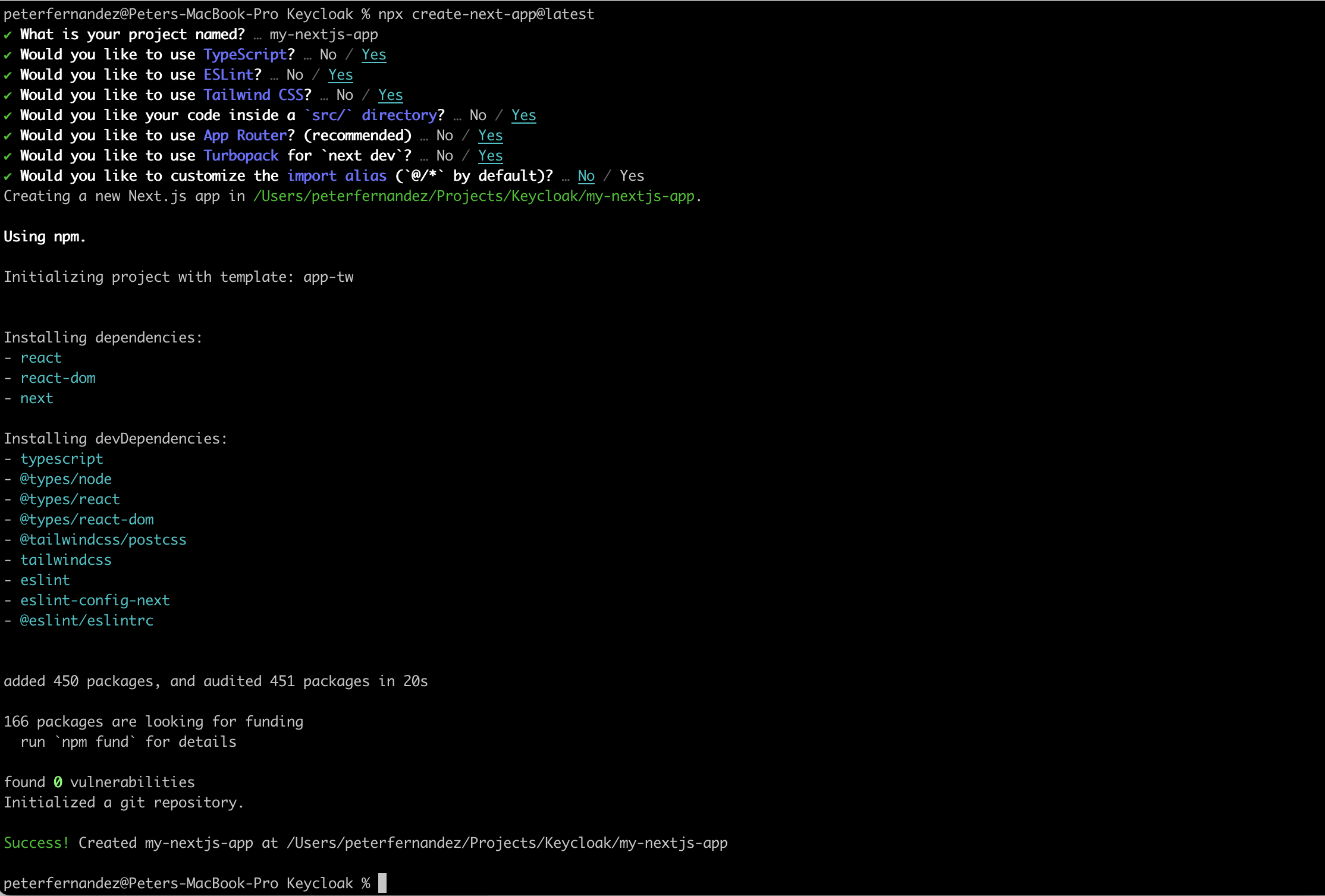The image size is (1325, 896).
Task: Click the '166 packages are looking for funding' line
Action: tap(153, 722)
